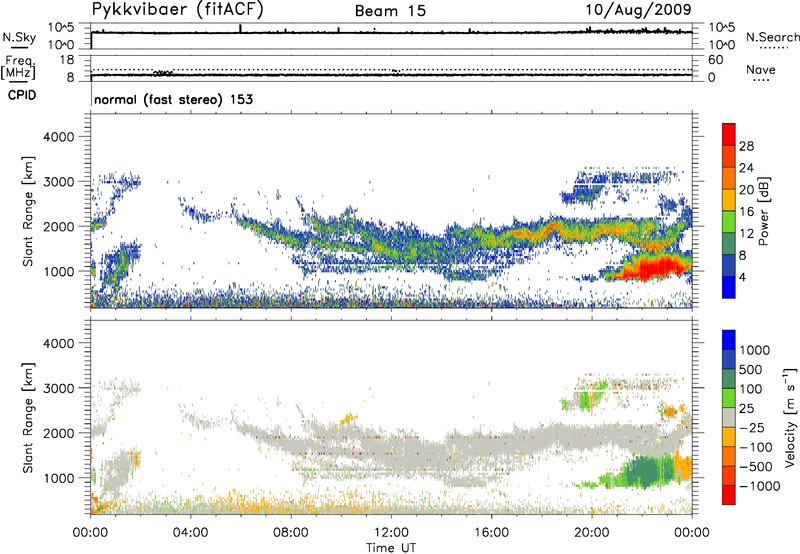The width and height of the screenshot is (800, 554).
Task: Click the 'Time UT' axis label
Action: coord(391,547)
